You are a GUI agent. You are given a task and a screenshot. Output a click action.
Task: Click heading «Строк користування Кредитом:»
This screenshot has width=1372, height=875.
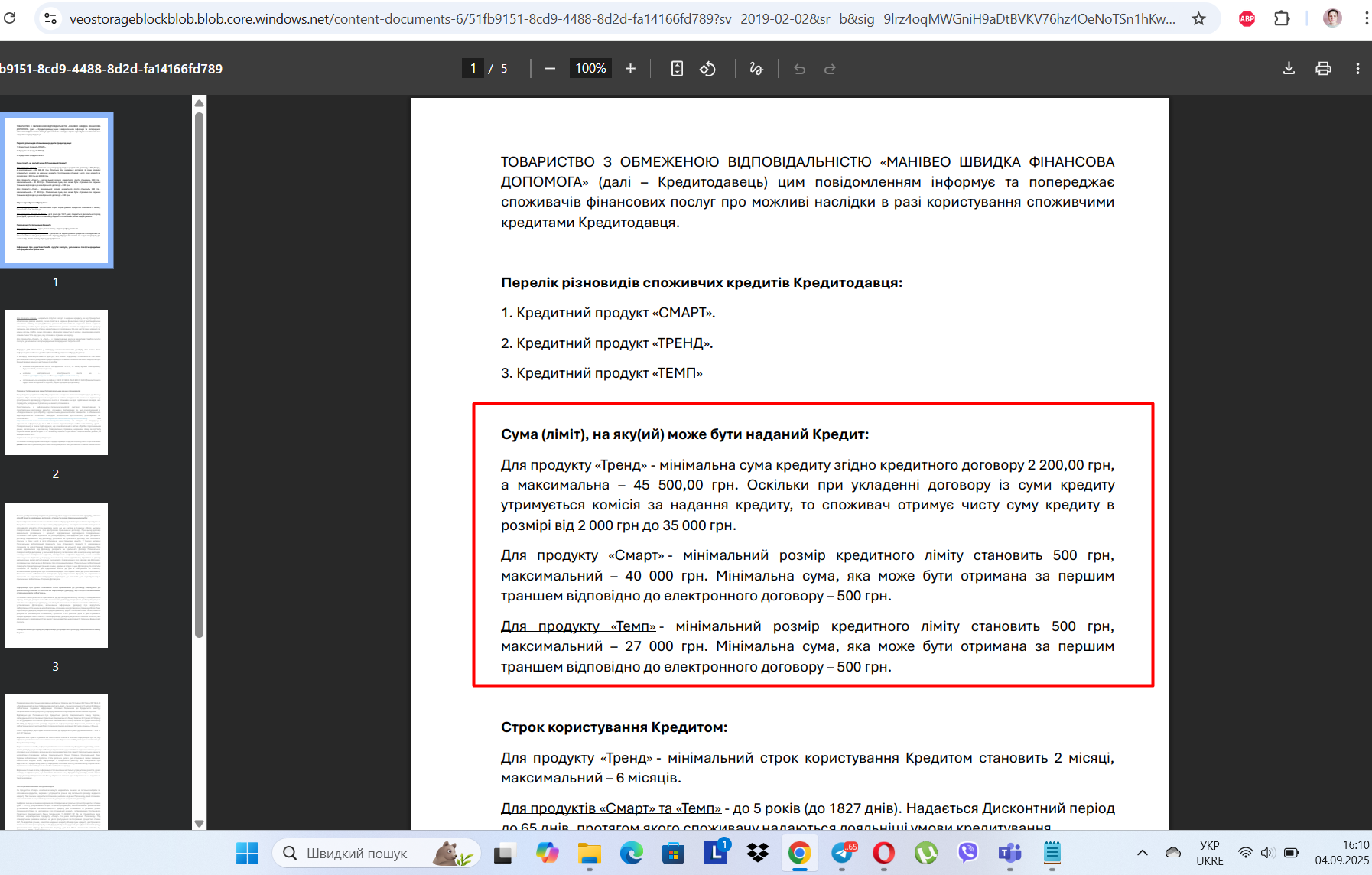(x=614, y=727)
